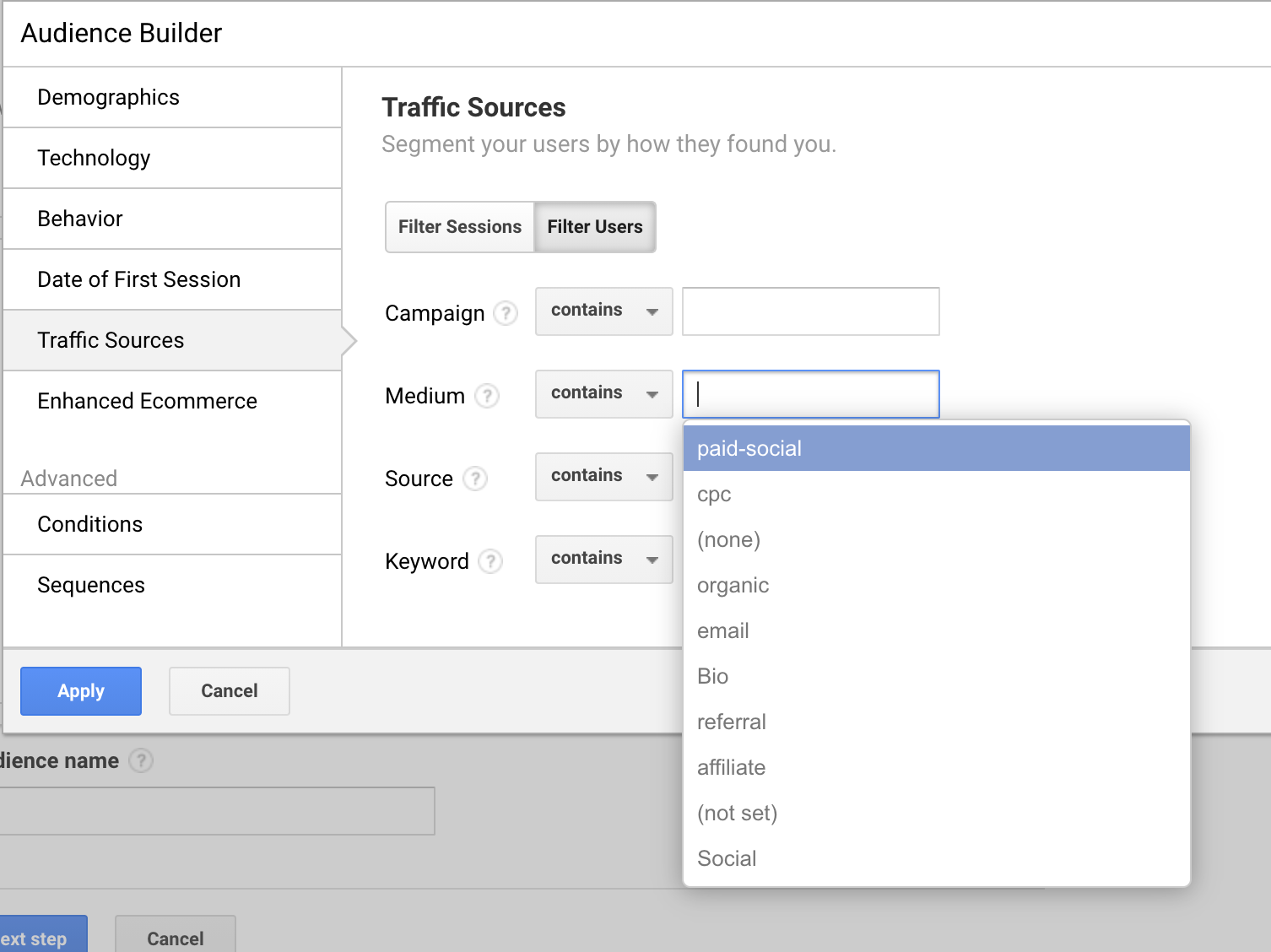1271x952 pixels.
Task: Expand the Source contains dropdown
Action: 603,476
